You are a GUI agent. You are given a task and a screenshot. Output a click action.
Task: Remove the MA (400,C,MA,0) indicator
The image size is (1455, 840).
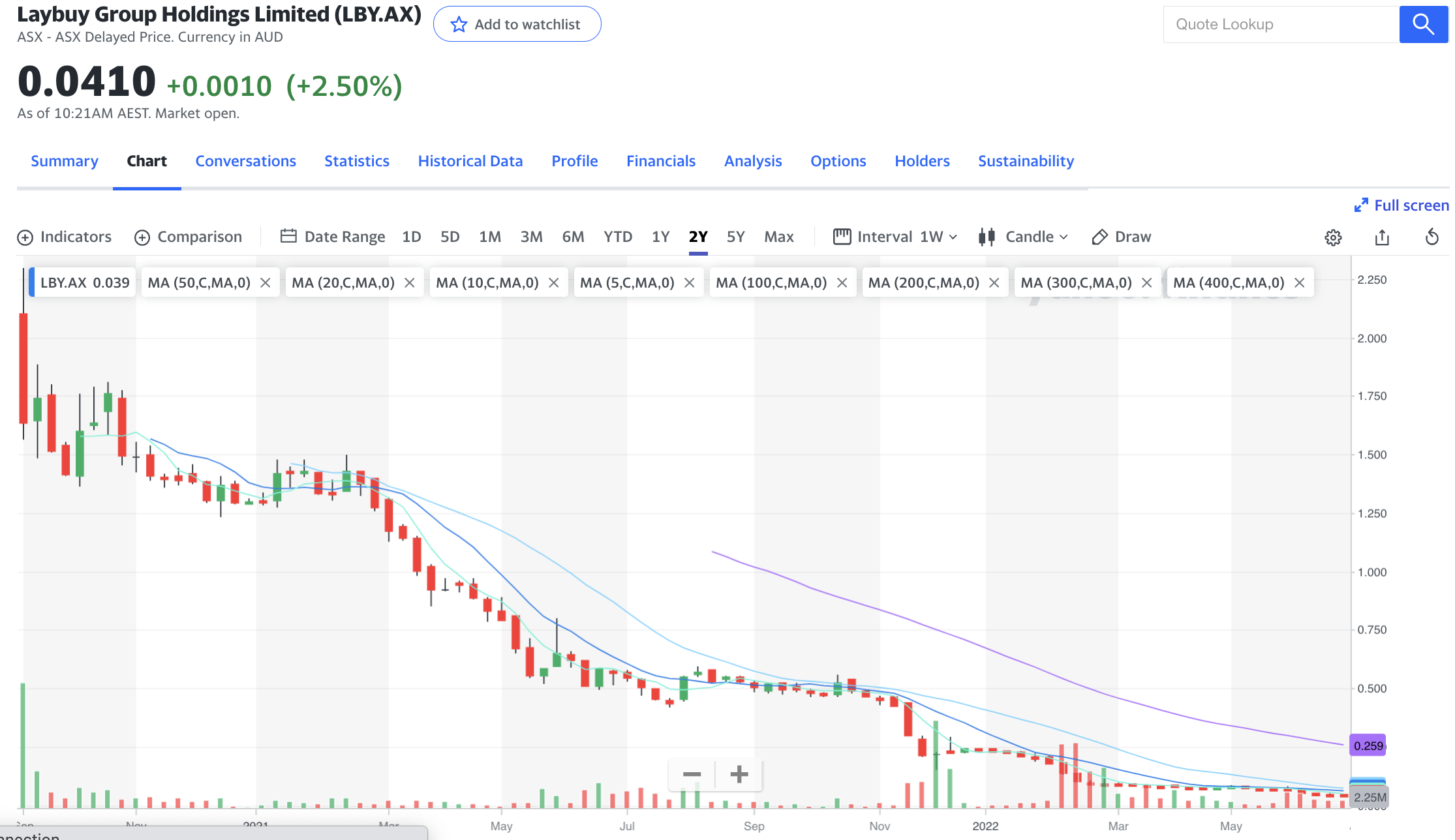(1300, 282)
